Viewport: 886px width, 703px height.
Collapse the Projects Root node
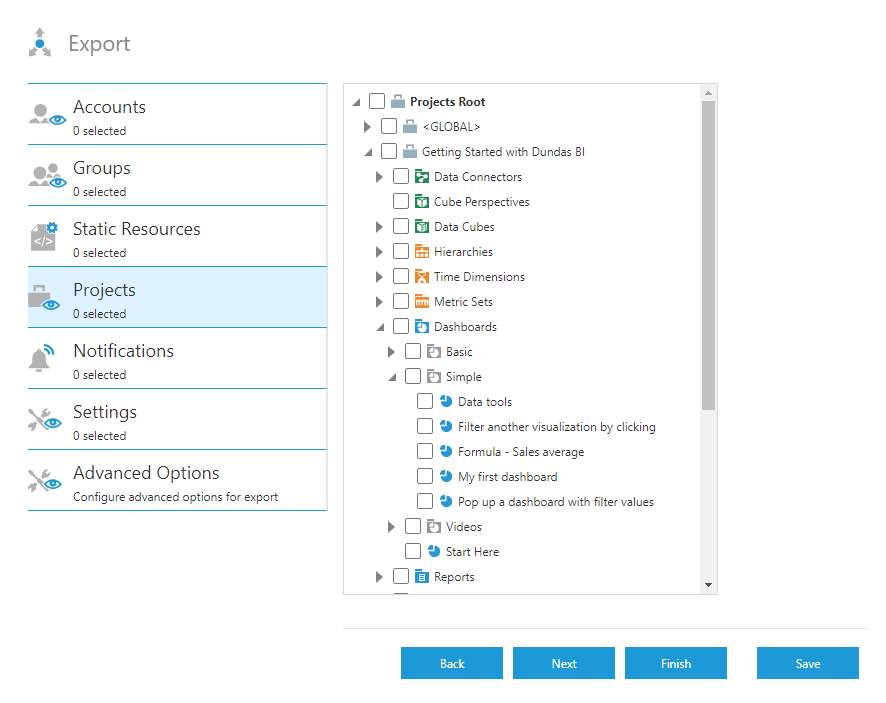coord(357,102)
